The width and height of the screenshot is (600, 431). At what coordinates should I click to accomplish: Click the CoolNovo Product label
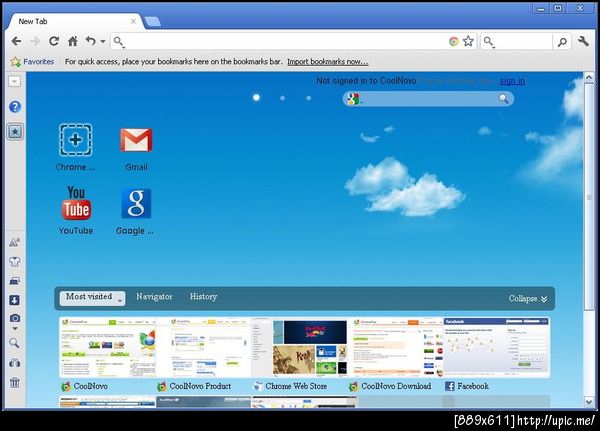pos(200,386)
